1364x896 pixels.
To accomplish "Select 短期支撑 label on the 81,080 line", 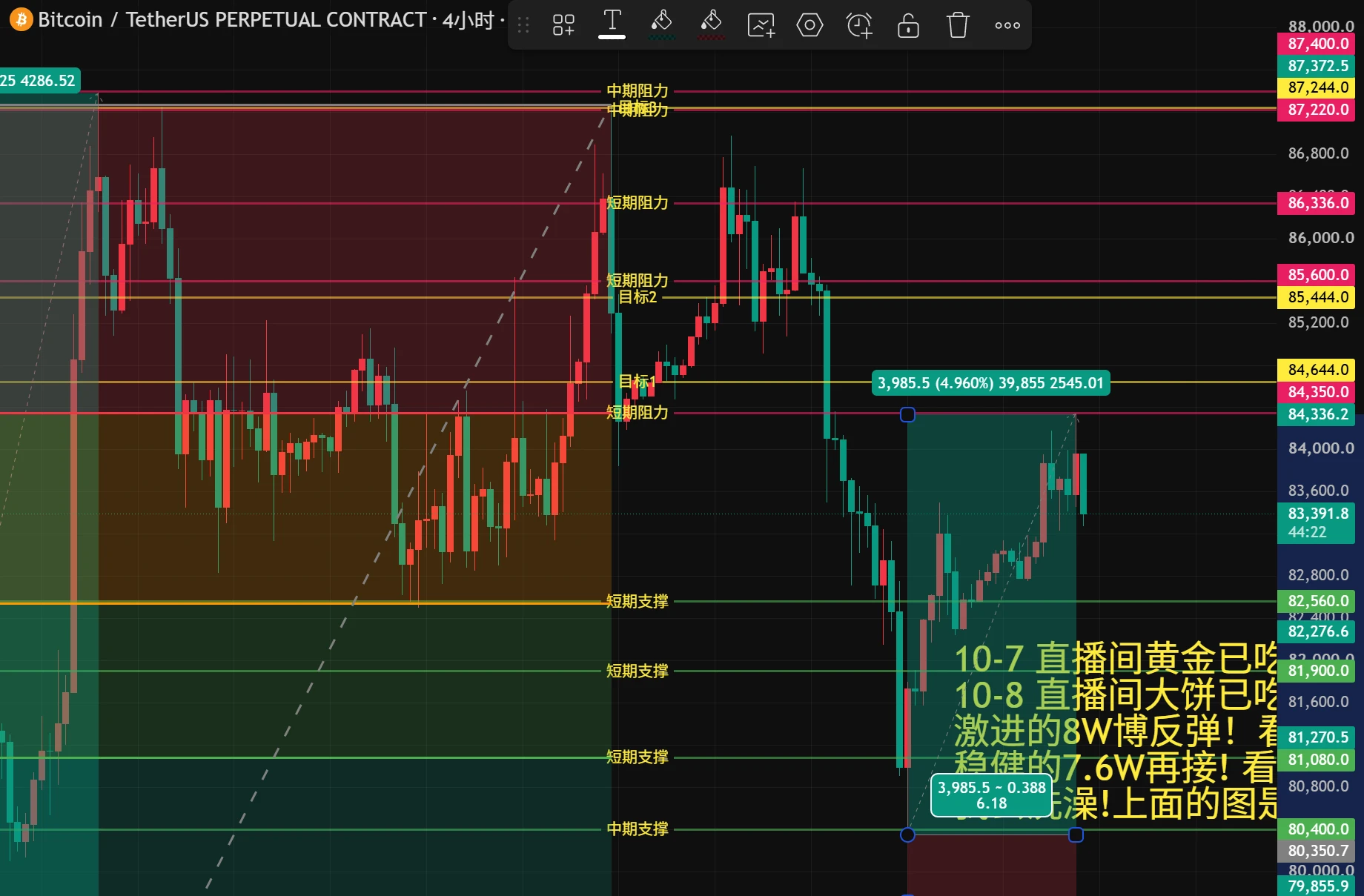I will point(638,757).
